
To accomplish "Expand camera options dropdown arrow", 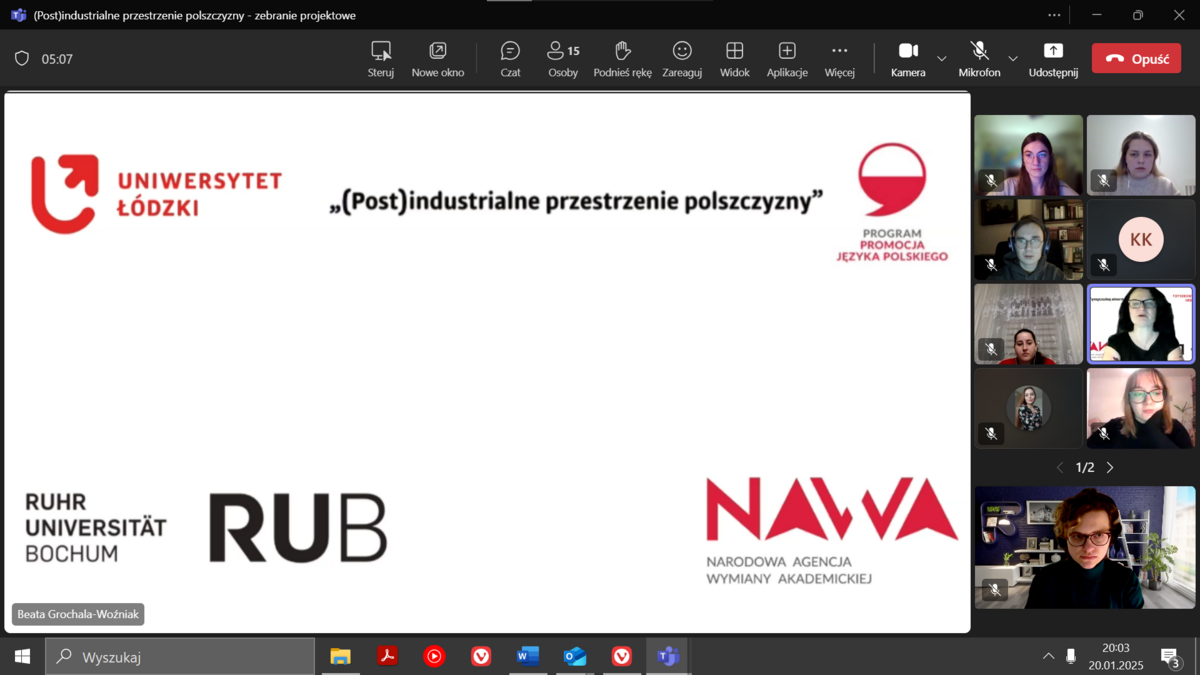I will click(x=942, y=59).
